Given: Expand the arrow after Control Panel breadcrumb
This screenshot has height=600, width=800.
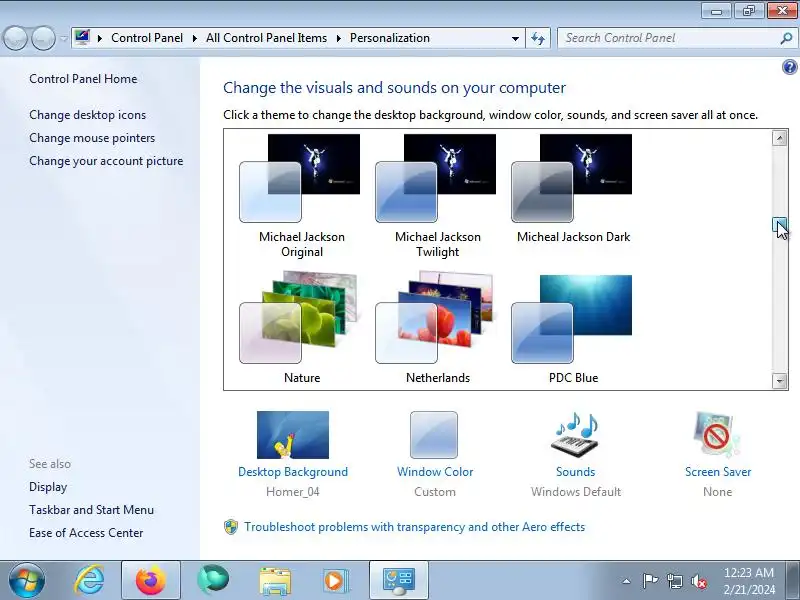Looking at the screenshot, I should (x=194, y=38).
